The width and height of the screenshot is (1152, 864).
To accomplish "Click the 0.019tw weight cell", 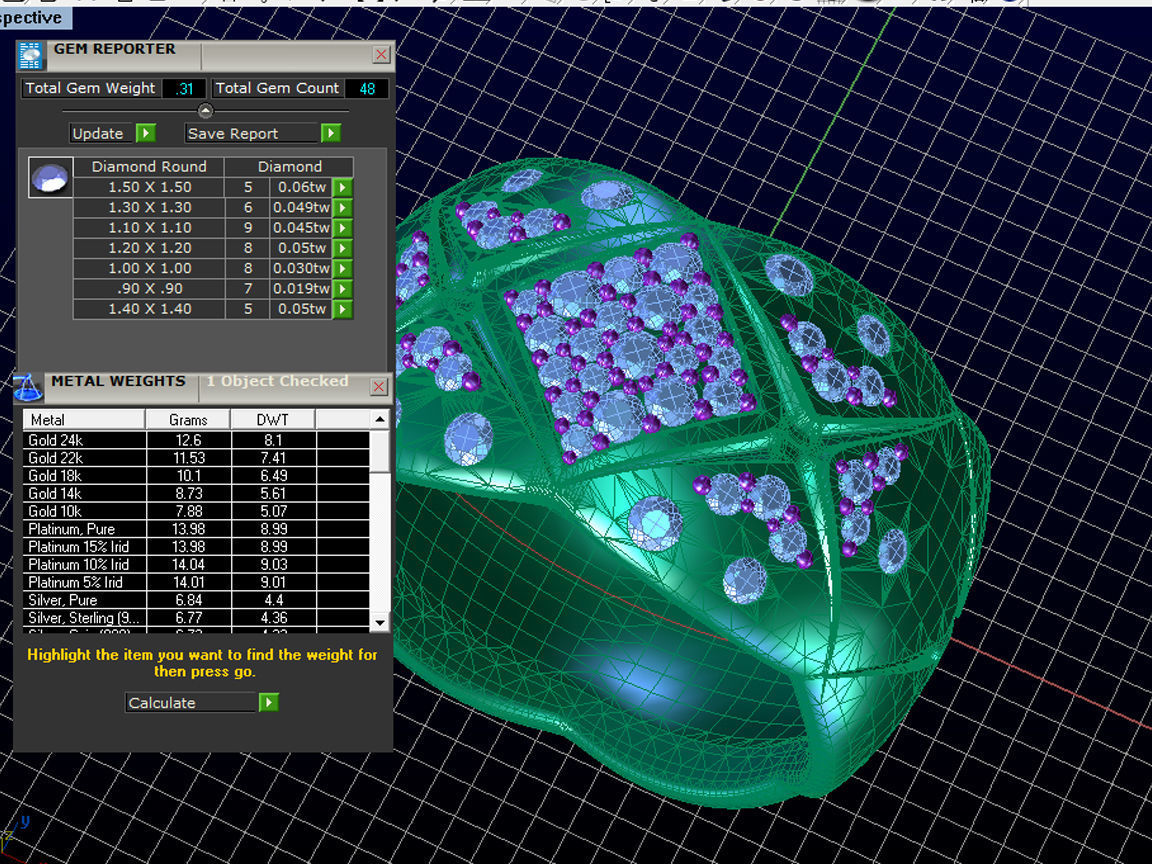I will [302, 289].
